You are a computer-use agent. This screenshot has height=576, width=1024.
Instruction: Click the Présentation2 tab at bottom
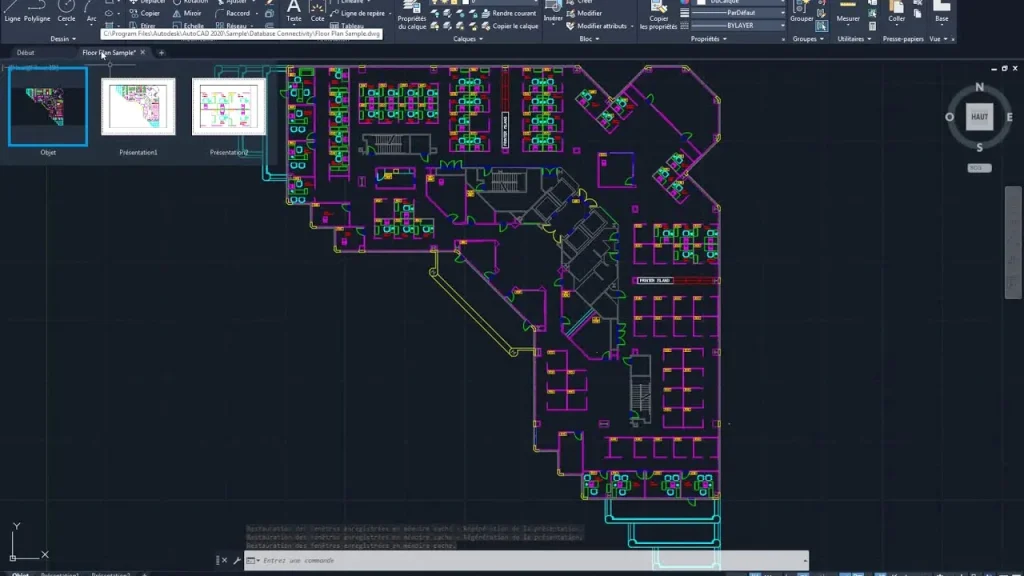pyautogui.click(x=110, y=573)
